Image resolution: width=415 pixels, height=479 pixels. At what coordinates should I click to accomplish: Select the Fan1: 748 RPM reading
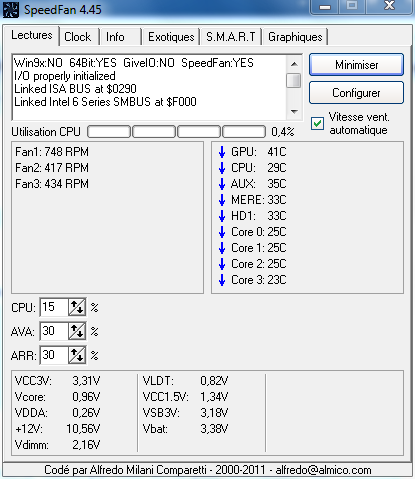[52, 152]
